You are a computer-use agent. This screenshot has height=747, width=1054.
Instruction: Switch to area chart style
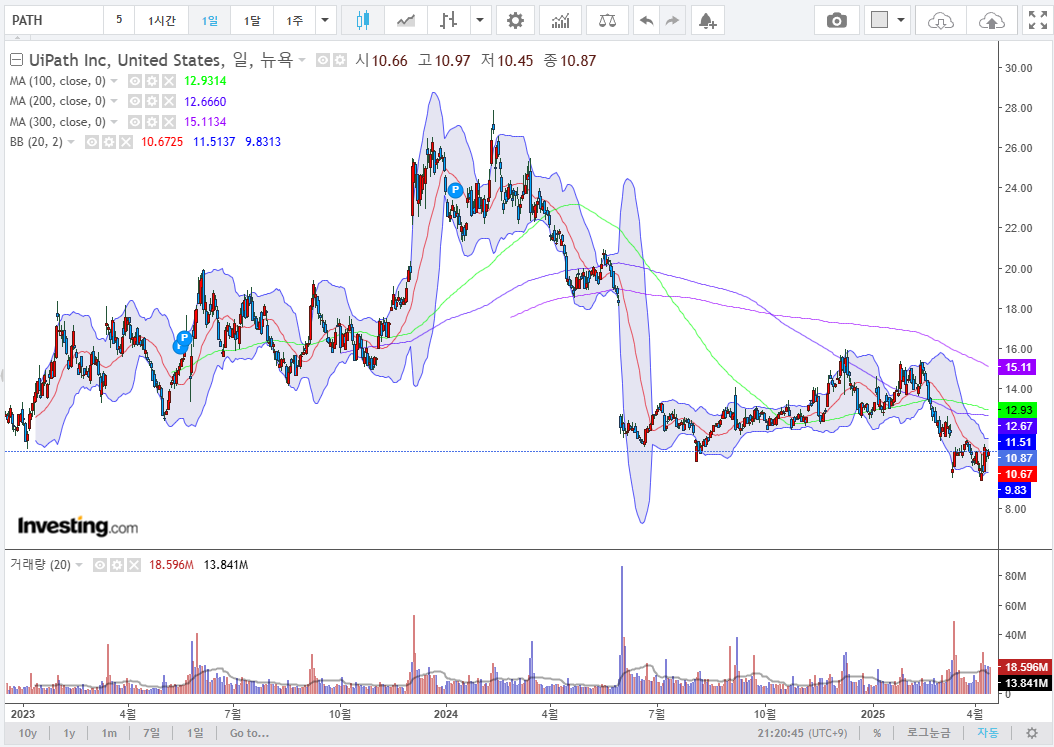pos(405,20)
